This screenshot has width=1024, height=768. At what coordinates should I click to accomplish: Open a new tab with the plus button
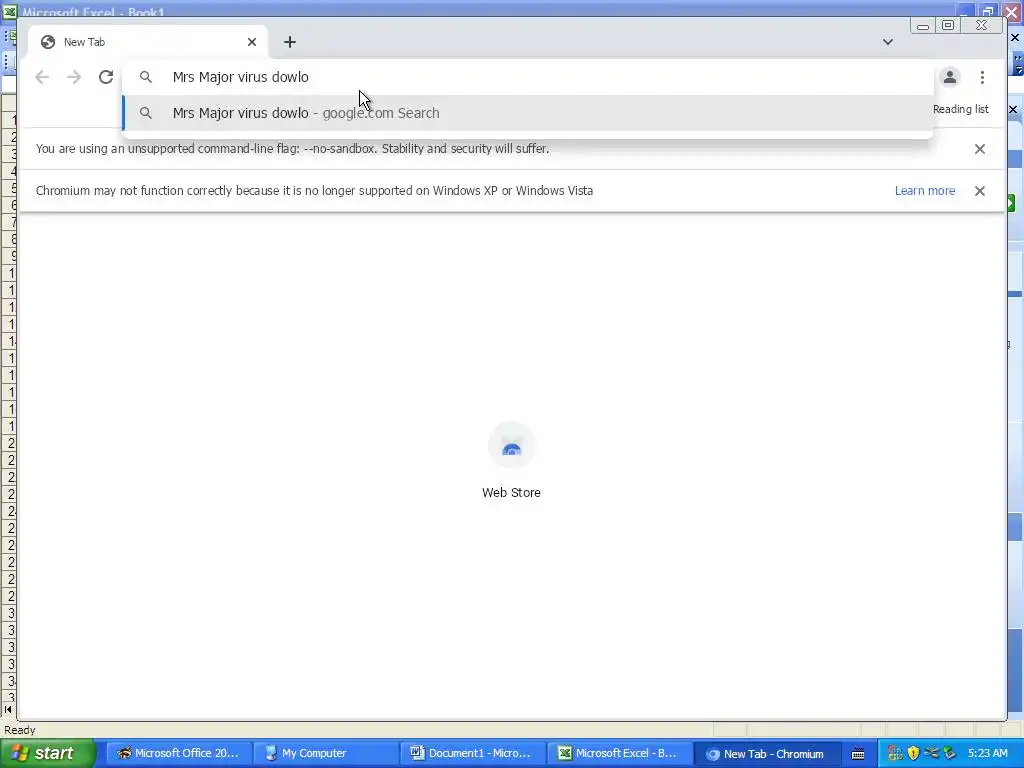coord(290,42)
